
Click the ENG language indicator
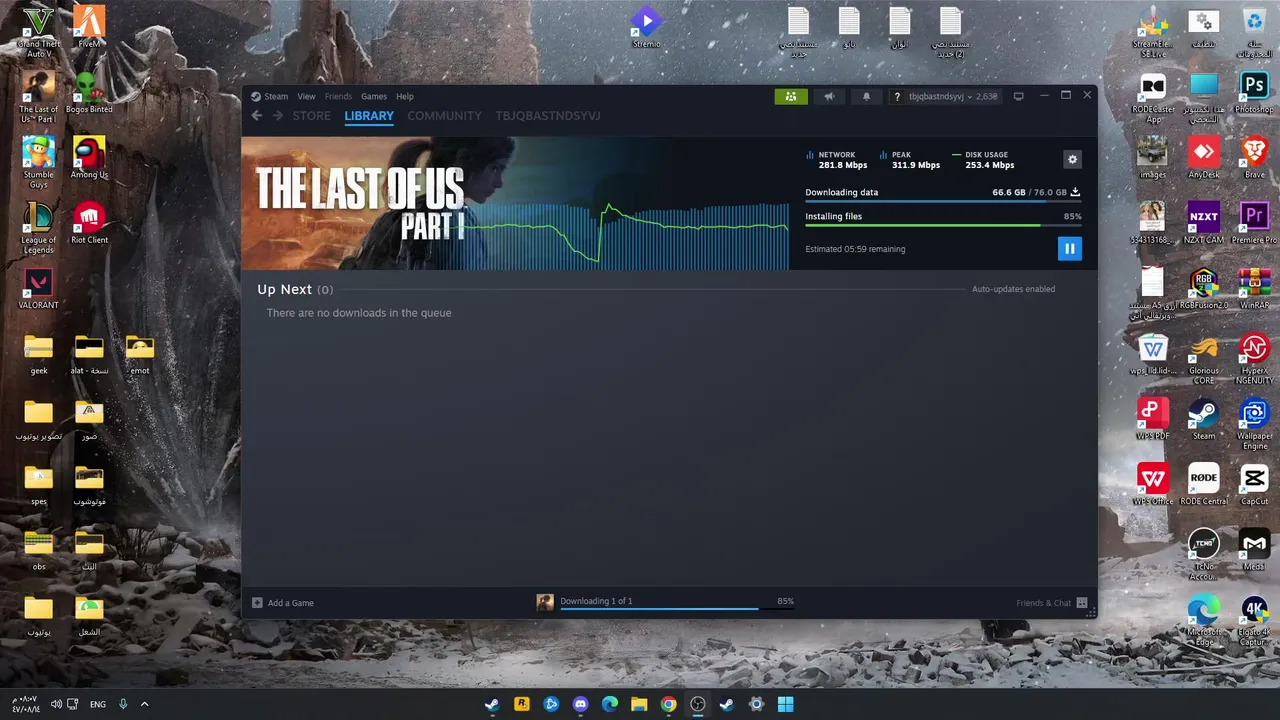98,704
